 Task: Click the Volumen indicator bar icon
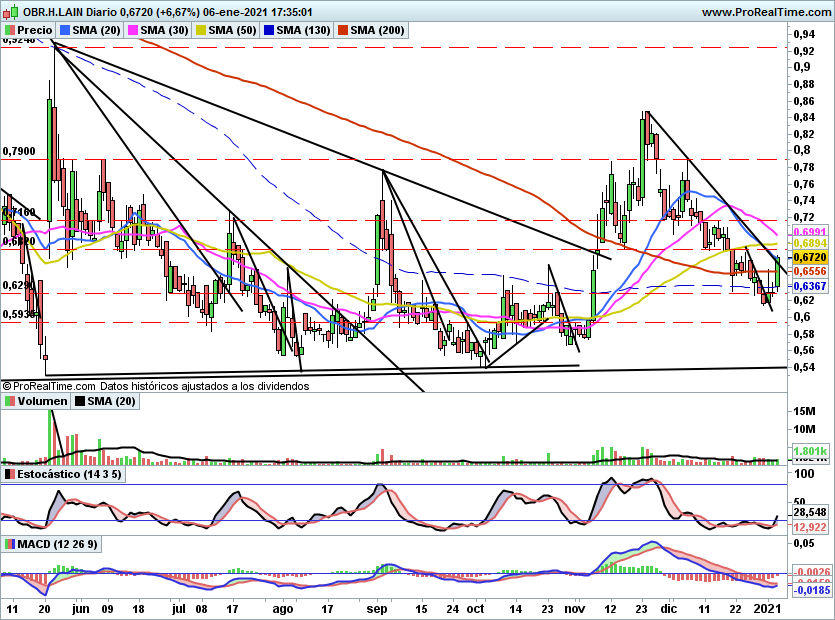point(10,401)
